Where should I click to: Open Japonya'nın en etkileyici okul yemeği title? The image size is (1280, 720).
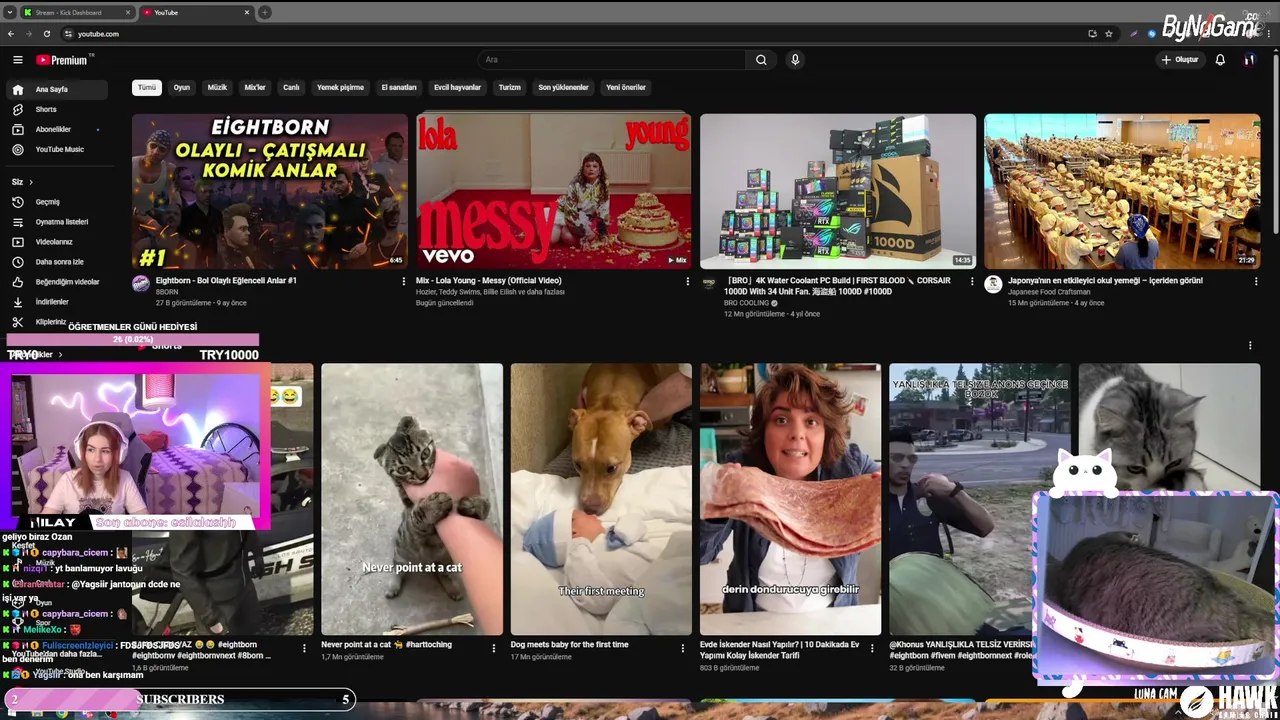tap(1105, 281)
